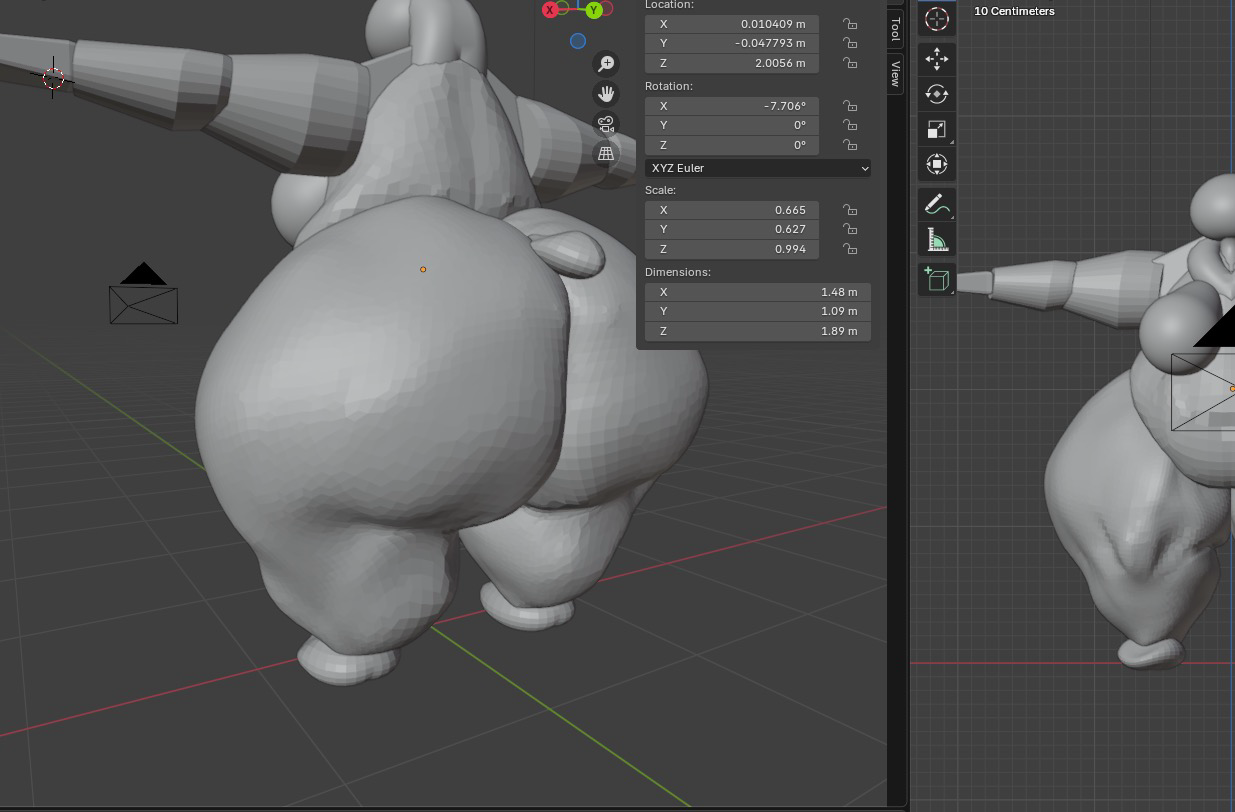1235x812 pixels.
Task: Lock the Location X value
Action: coord(849,24)
